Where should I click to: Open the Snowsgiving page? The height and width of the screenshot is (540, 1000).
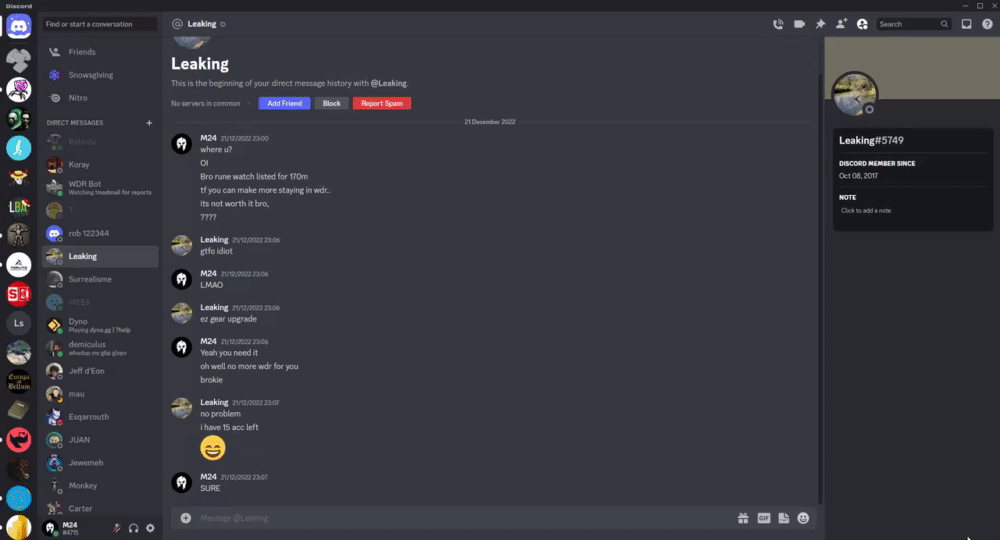[x=100, y=75]
